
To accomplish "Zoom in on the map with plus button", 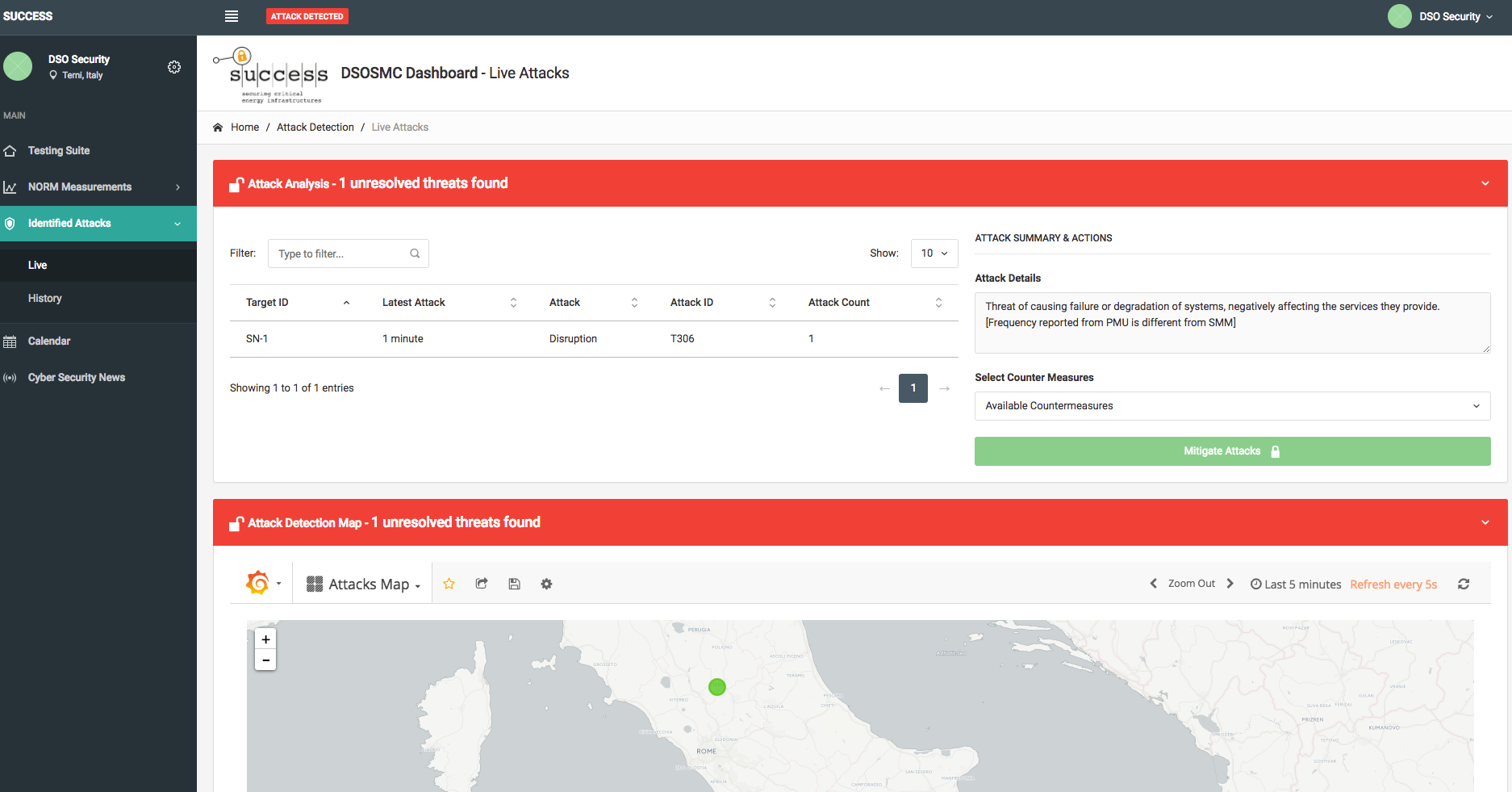I will point(265,639).
